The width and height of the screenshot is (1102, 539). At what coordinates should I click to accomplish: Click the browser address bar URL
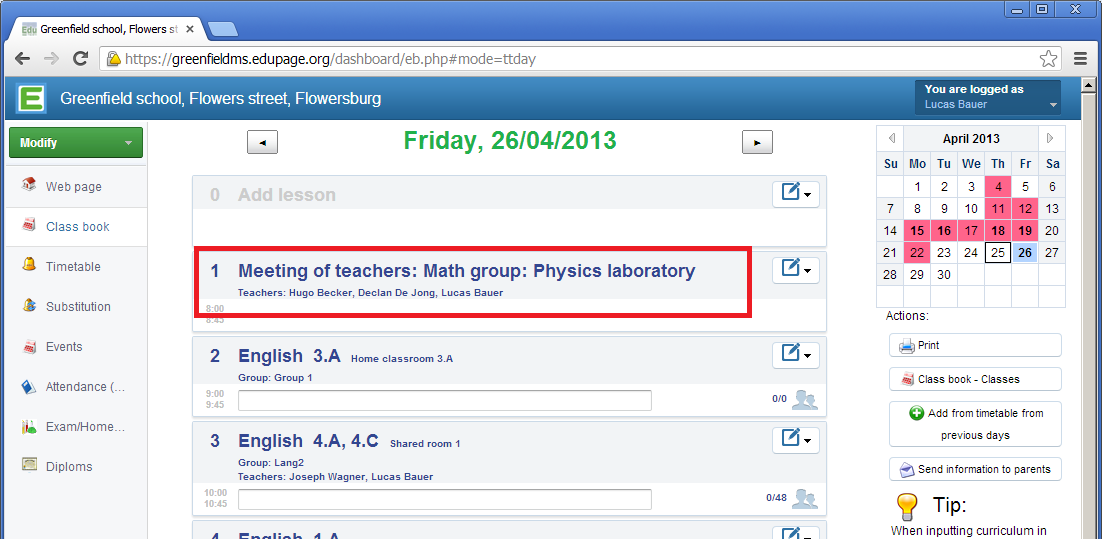point(330,59)
